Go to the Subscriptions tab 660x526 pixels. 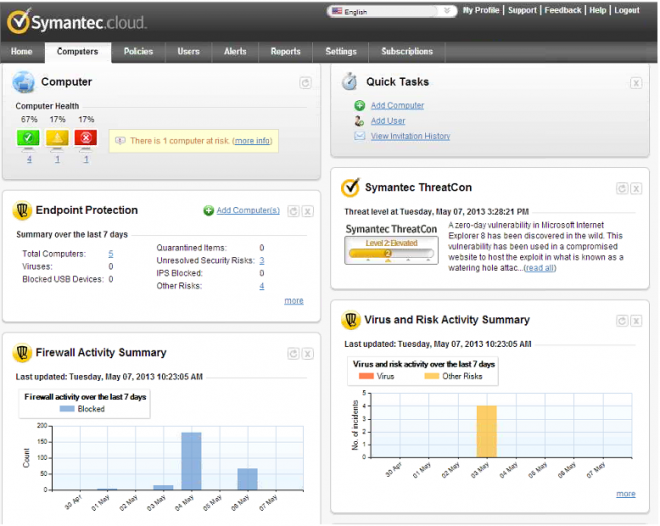tap(407, 51)
